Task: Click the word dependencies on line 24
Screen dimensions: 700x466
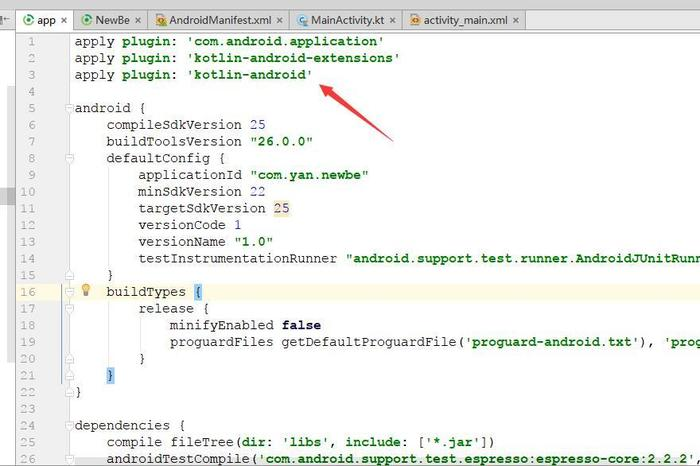Action: pos(122,425)
